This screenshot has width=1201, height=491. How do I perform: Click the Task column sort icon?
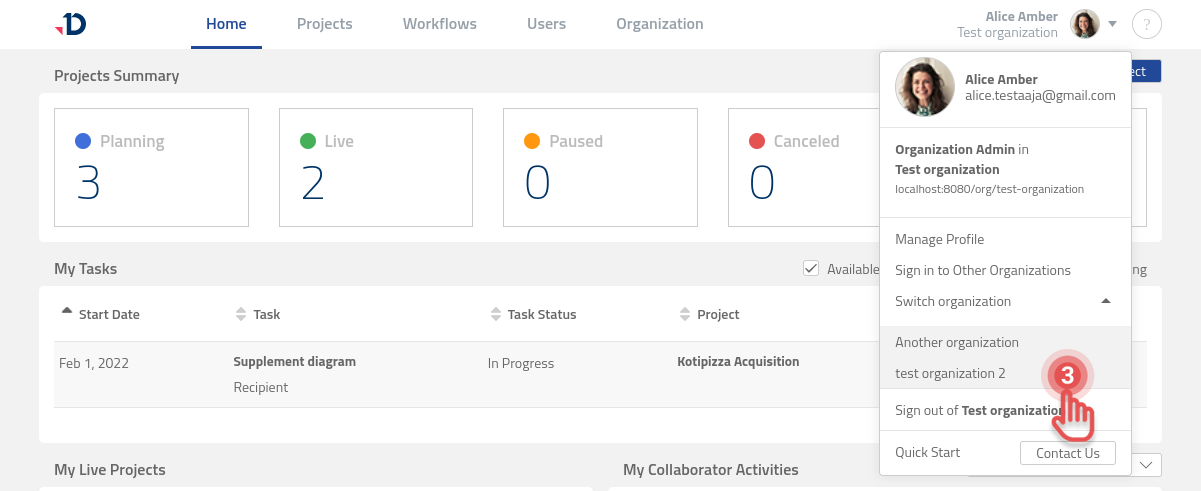[x=240, y=314]
